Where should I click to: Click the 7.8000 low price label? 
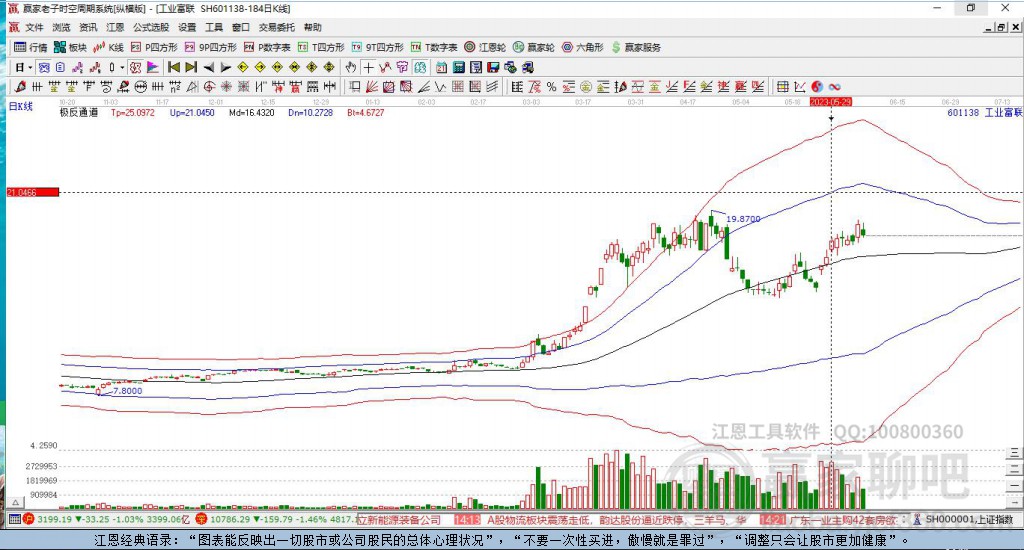[x=127, y=391]
